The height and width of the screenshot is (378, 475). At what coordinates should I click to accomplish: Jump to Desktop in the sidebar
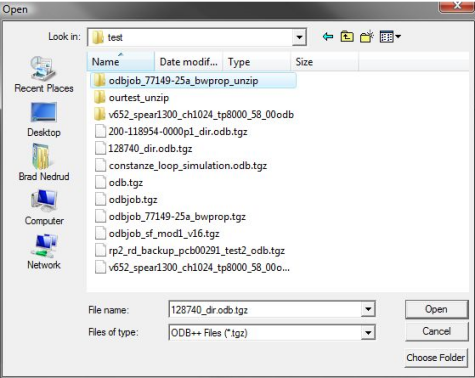click(x=44, y=120)
